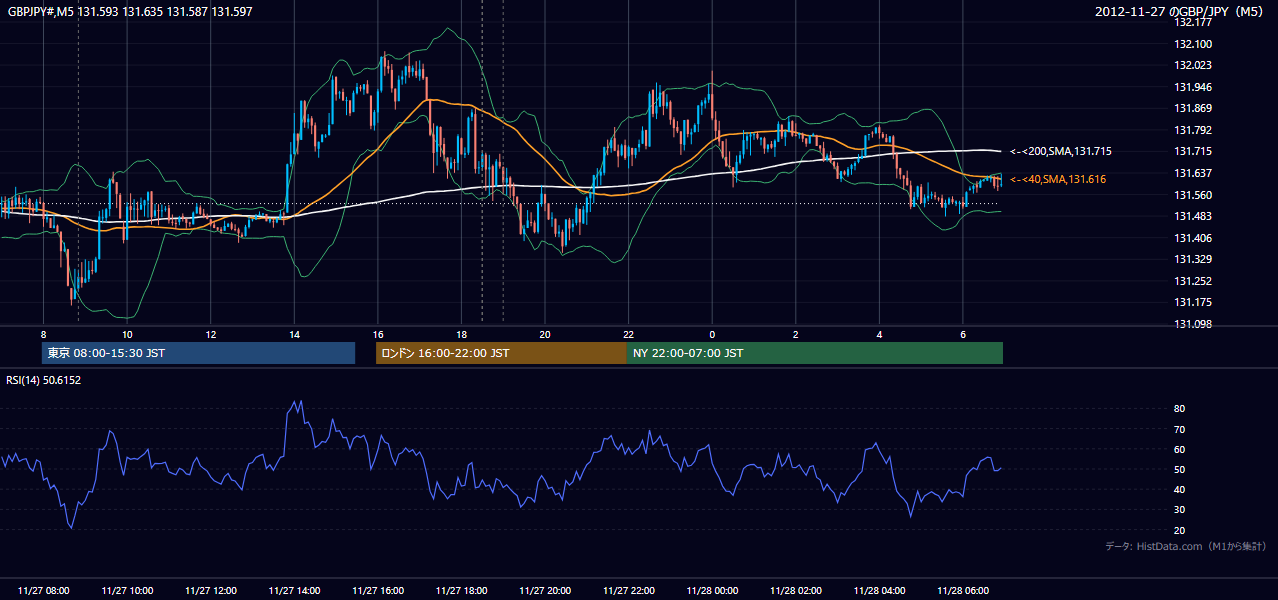Select price level 131.175 on the axis
Viewport: 1278px width, 600px height.
[x=1194, y=302]
